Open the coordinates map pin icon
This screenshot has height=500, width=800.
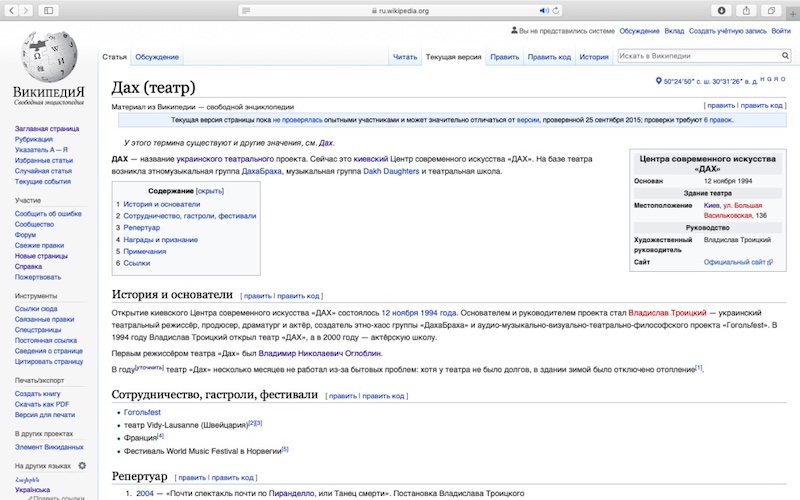pyautogui.click(x=658, y=81)
